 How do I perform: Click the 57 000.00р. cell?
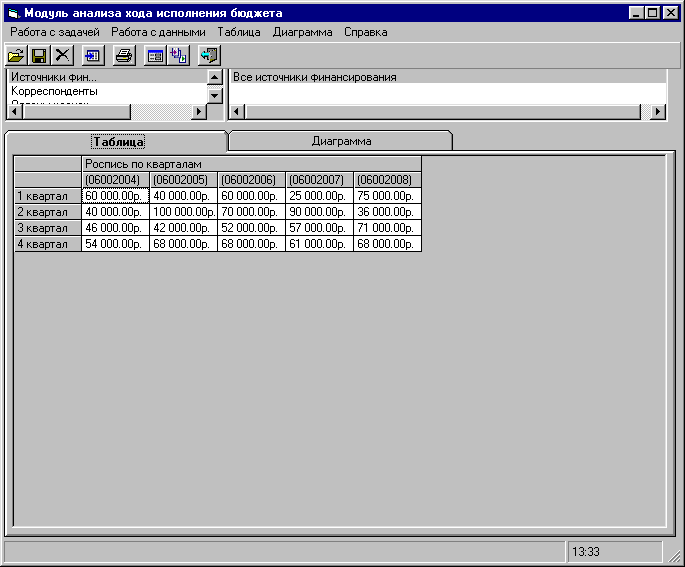point(319,228)
